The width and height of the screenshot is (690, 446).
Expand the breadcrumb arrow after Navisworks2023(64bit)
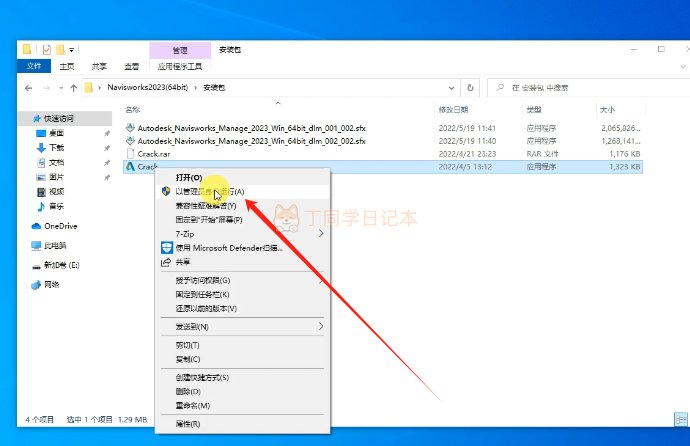click(195, 88)
